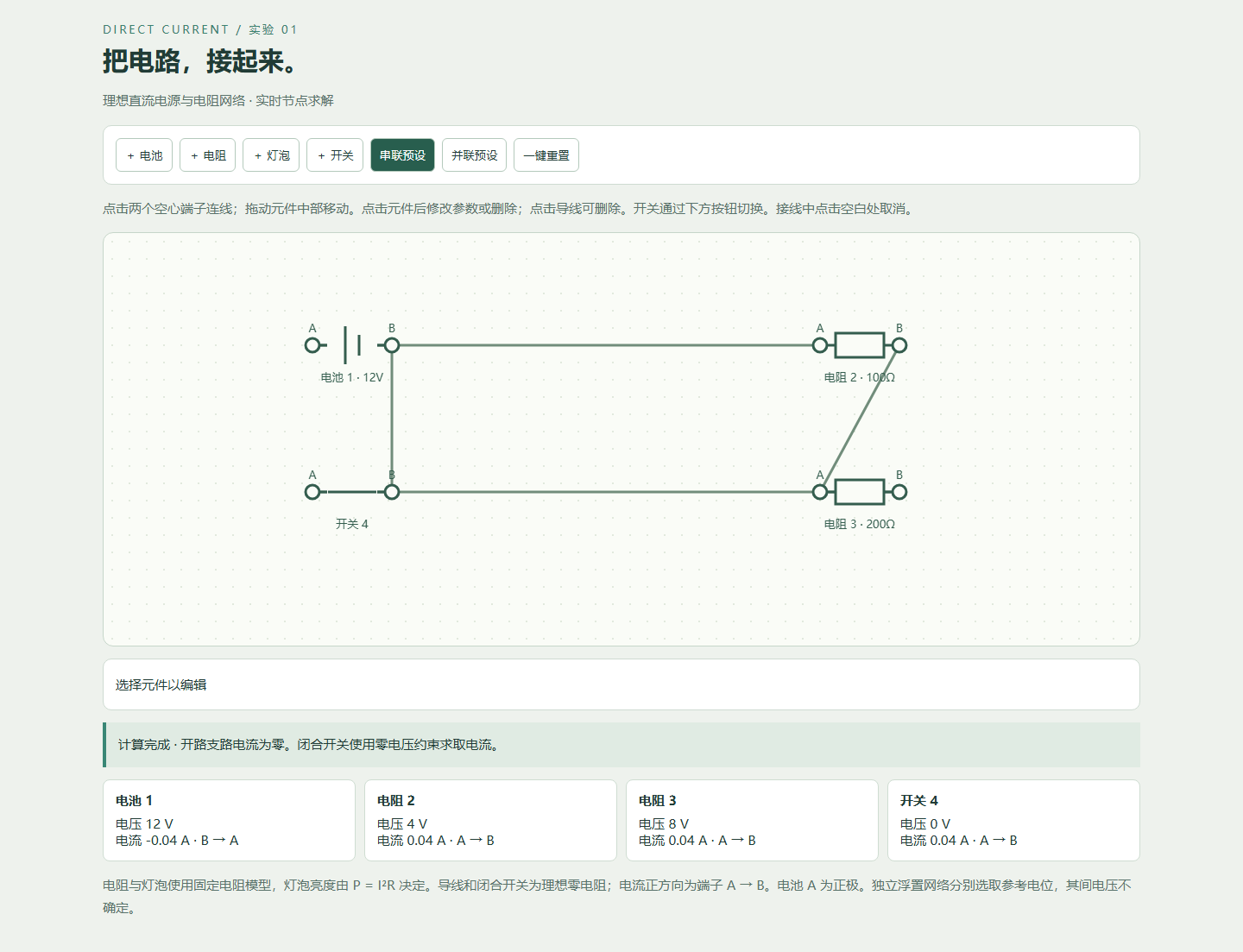Load the 并联预设 parallel preset
The width and height of the screenshot is (1243, 952).
click(474, 155)
